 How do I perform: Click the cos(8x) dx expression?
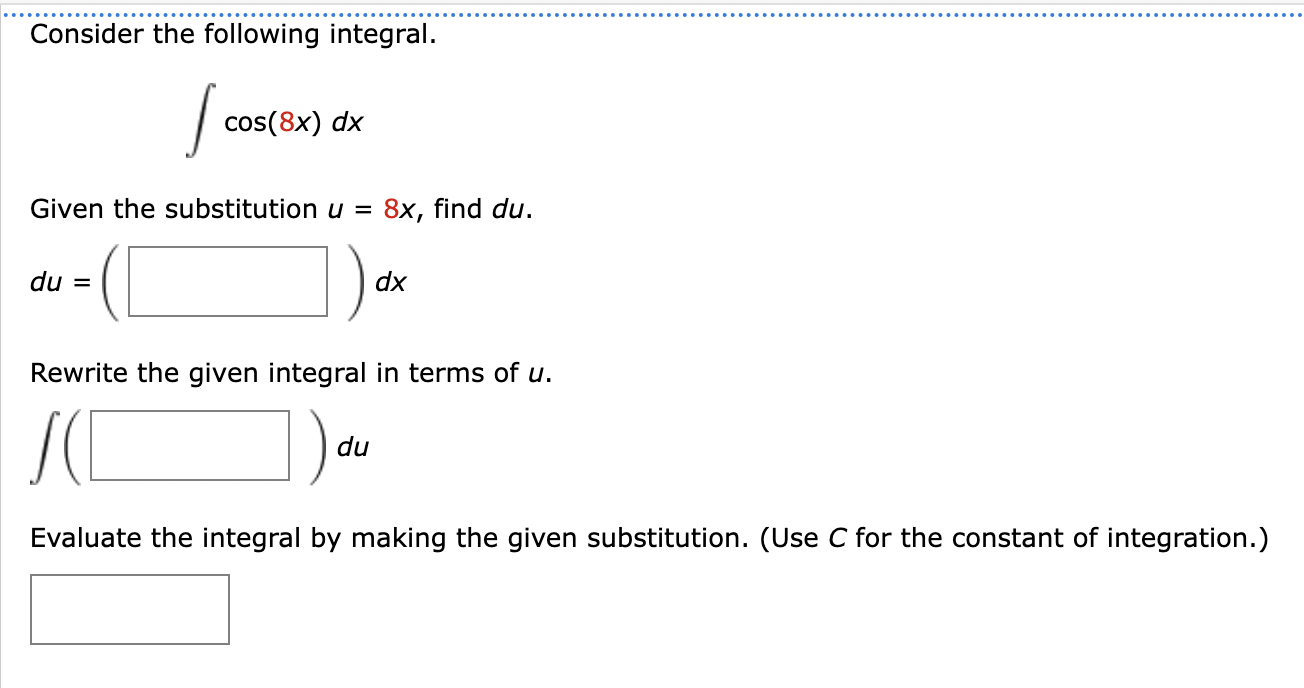pyautogui.click(x=295, y=123)
